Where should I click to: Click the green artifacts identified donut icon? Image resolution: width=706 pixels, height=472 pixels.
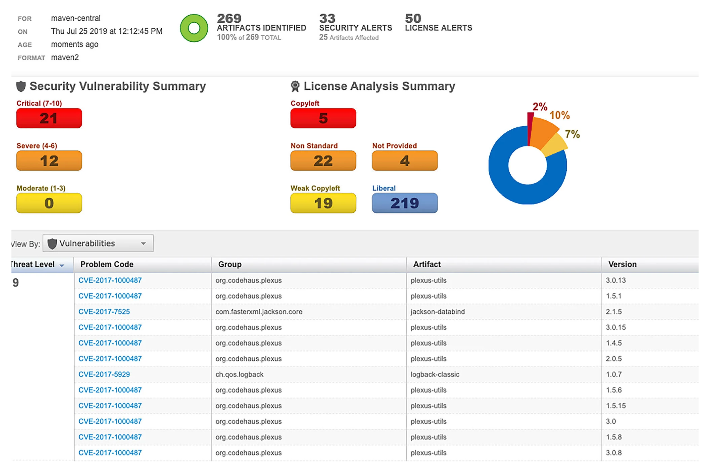click(x=195, y=30)
